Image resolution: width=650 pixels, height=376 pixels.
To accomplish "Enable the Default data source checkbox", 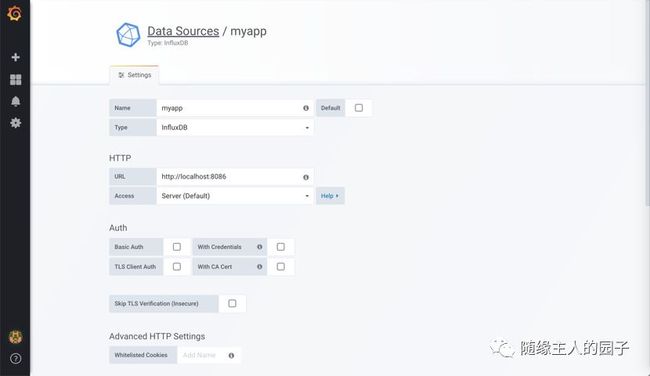I will (x=359, y=108).
